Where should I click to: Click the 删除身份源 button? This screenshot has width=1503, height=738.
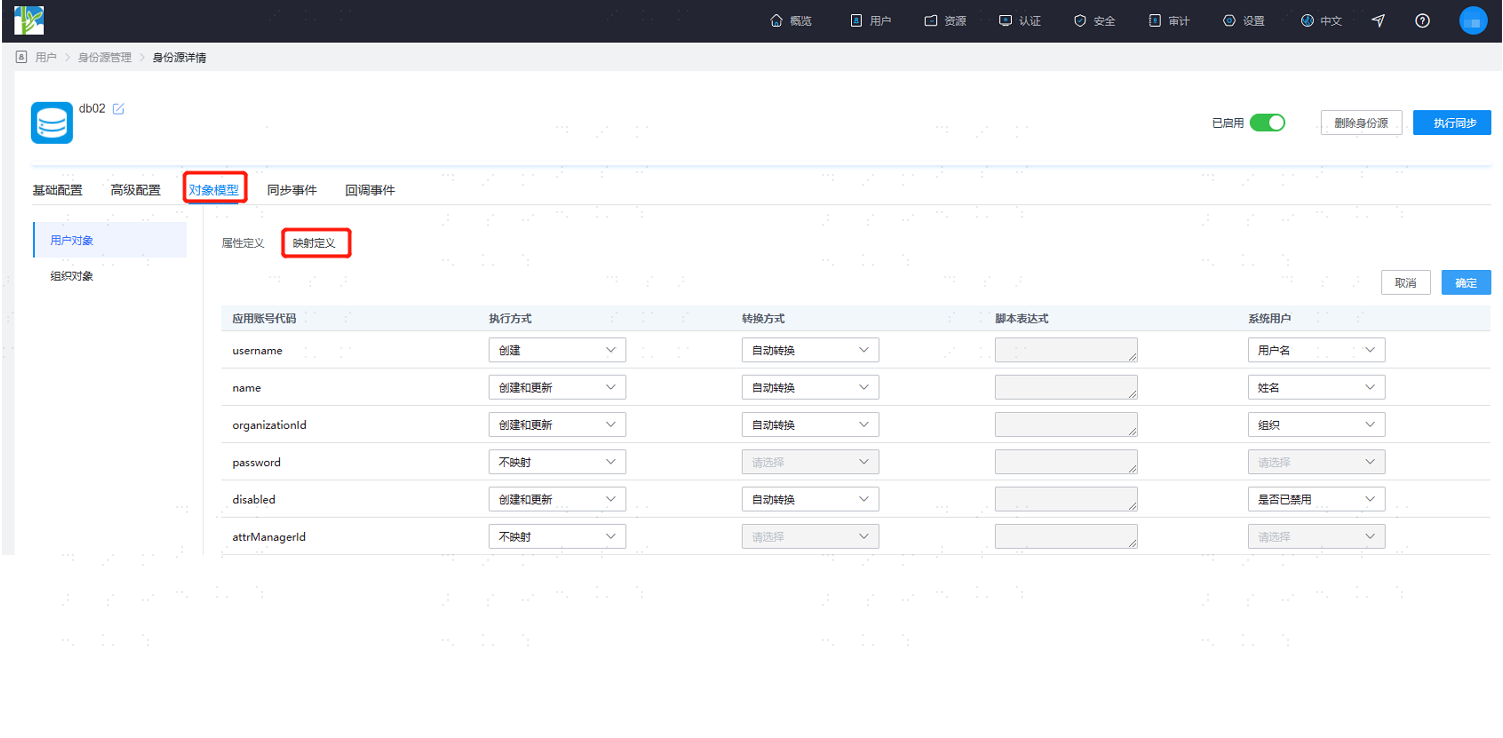[x=1361, y=123]
